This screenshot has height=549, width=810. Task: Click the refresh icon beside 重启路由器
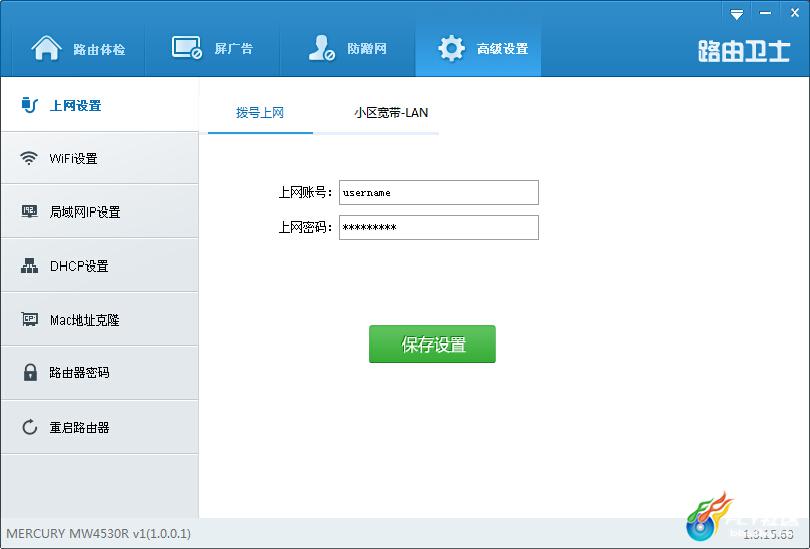pyautogui.click(x=29, y=427)
